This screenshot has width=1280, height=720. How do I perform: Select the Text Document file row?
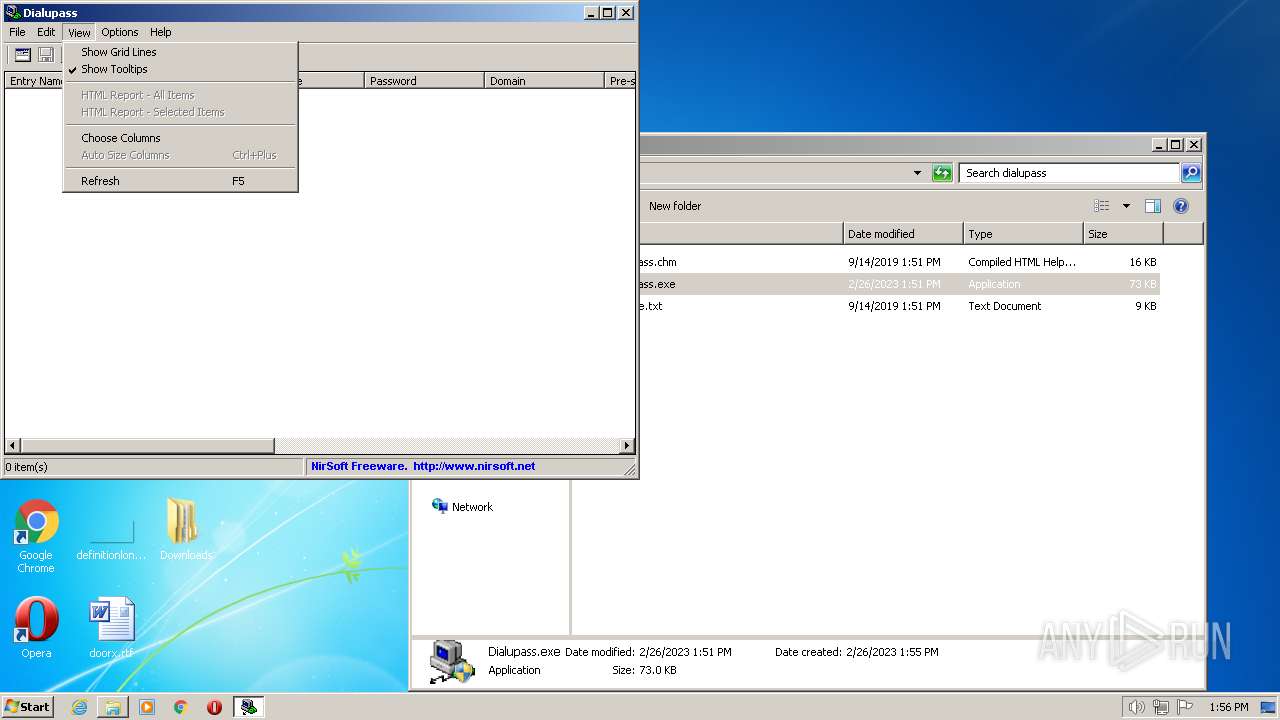899,306
